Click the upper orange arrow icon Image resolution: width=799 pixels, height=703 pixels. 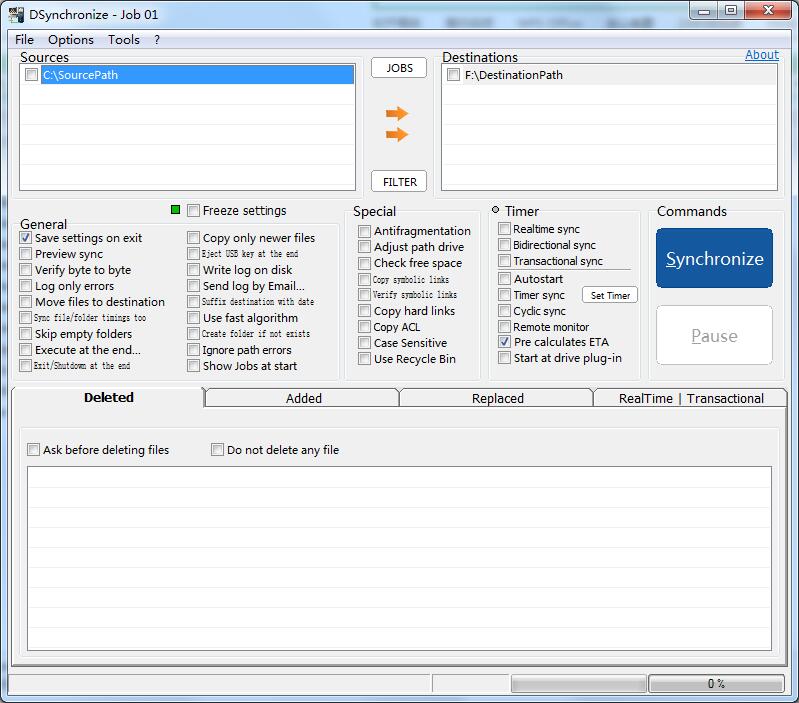(397, 114)
